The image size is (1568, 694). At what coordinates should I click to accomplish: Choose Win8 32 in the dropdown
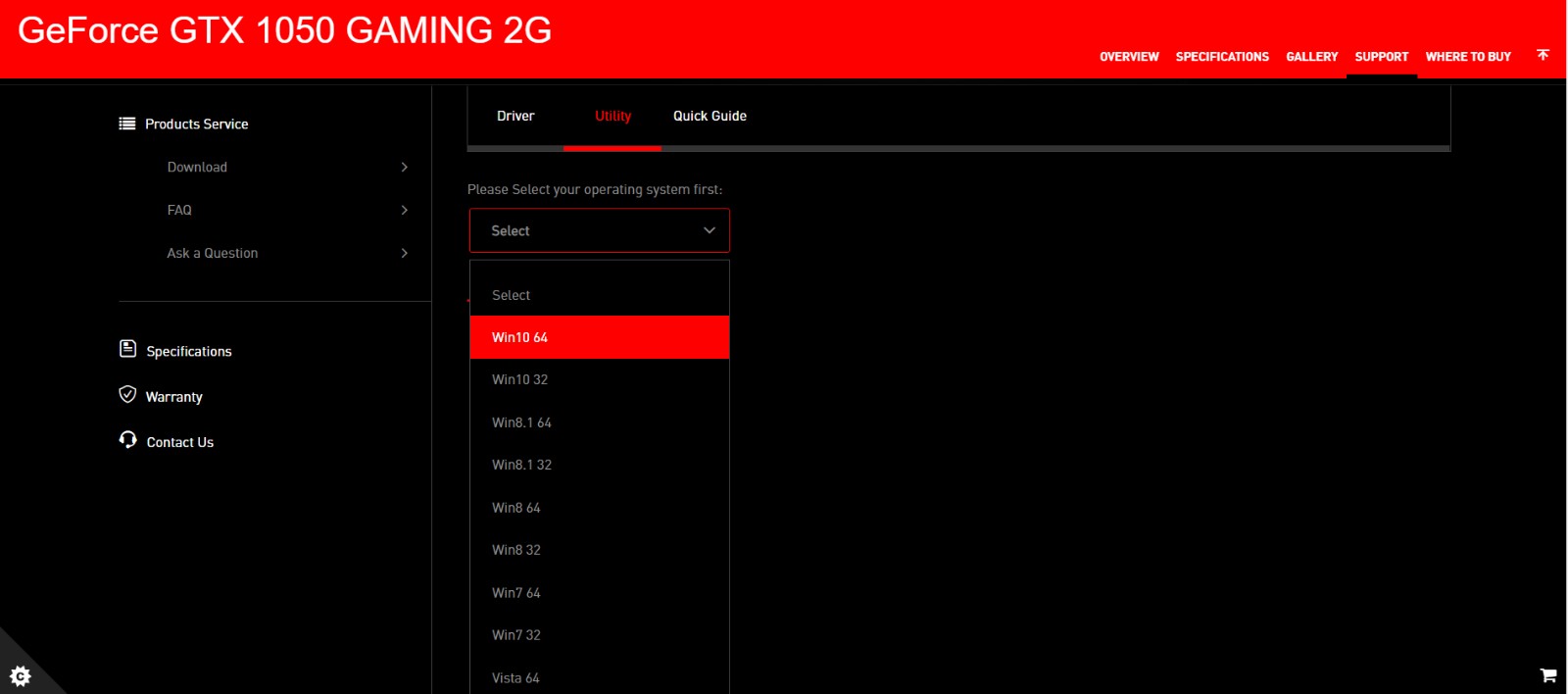600,550
